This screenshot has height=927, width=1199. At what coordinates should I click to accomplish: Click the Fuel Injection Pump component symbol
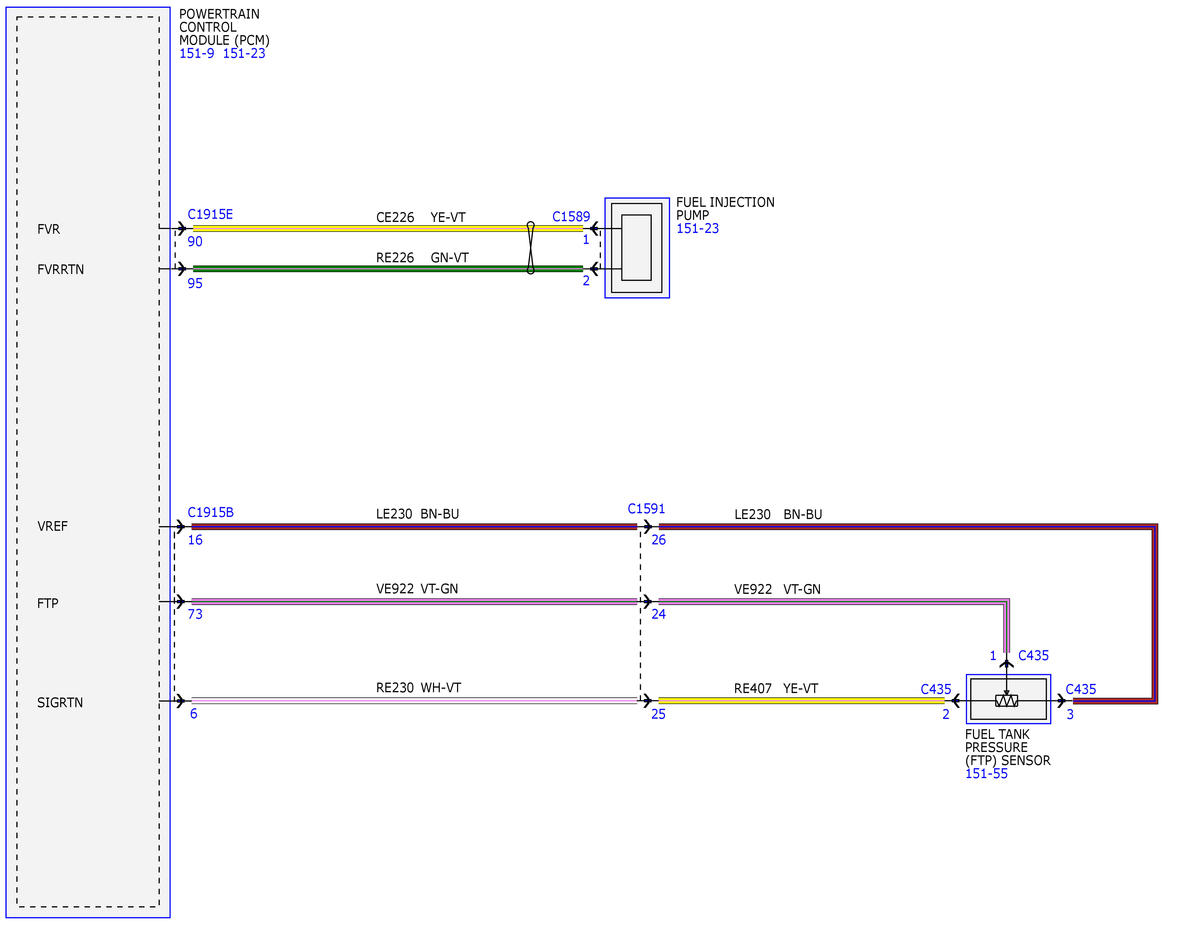click(x=637, y=248)
